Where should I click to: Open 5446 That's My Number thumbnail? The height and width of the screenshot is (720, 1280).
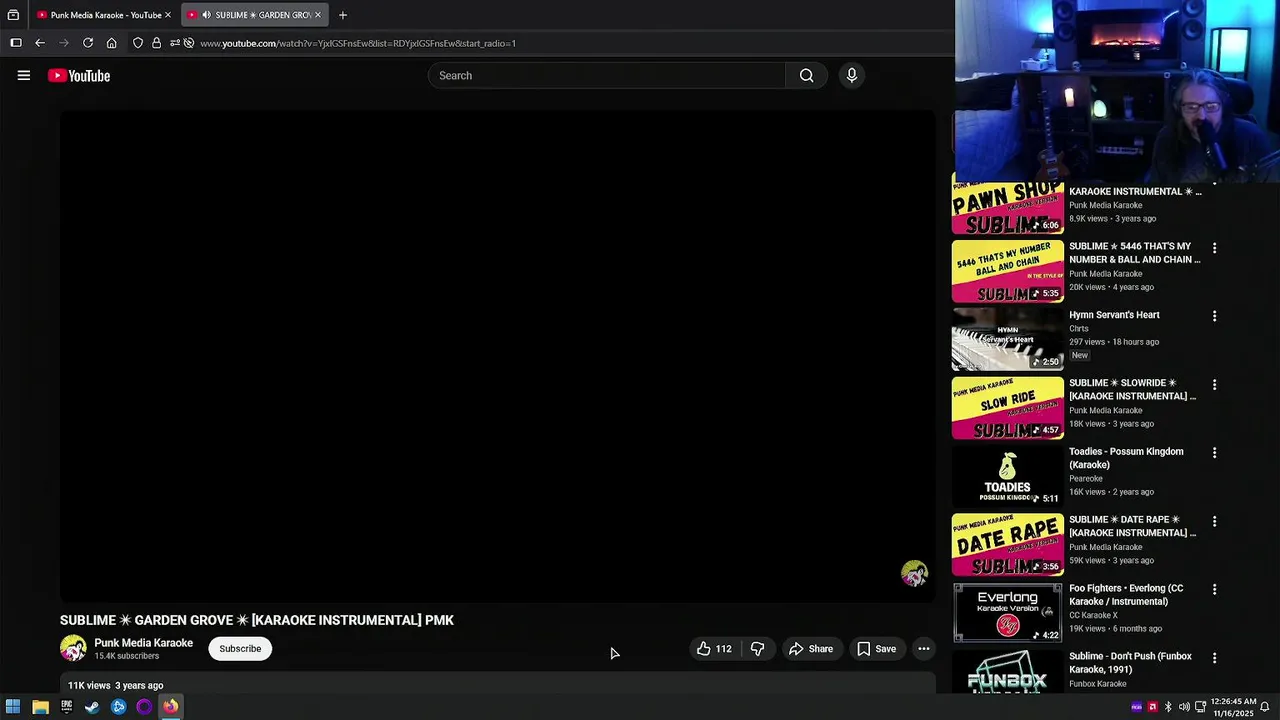coord(1008,271)
